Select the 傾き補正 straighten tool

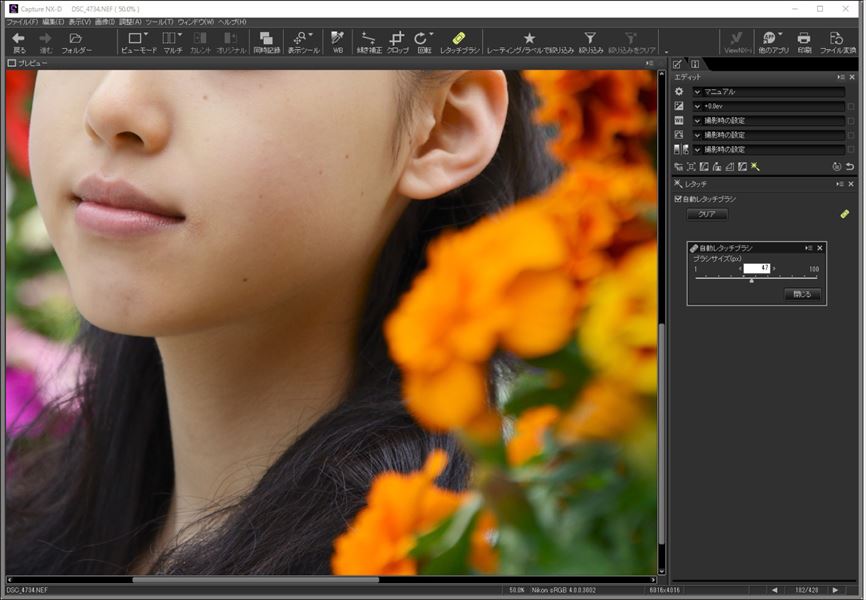(x=368, y=38)
